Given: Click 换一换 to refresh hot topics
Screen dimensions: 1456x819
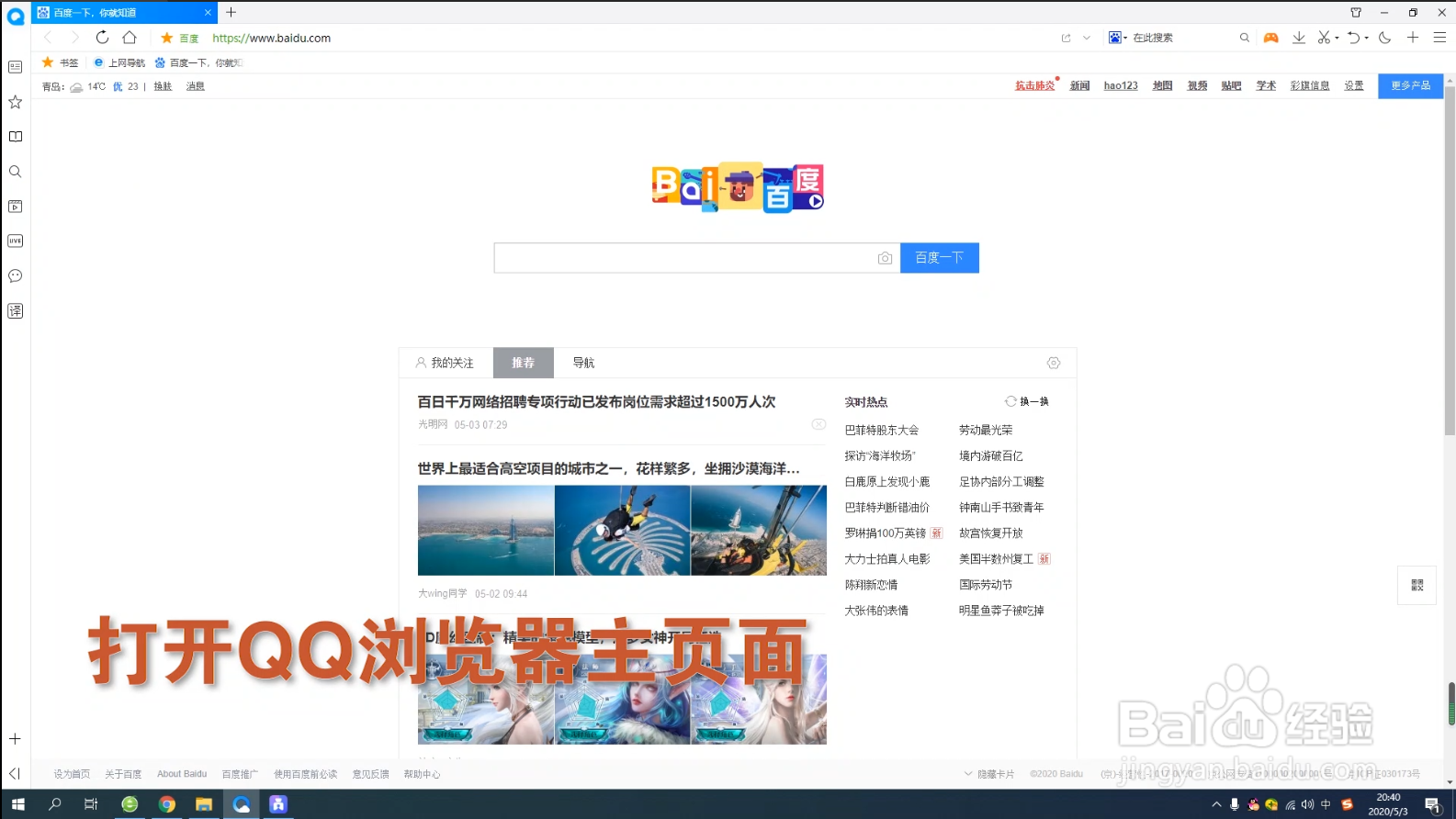Looking at the screenshot, I should (1027, 401).
